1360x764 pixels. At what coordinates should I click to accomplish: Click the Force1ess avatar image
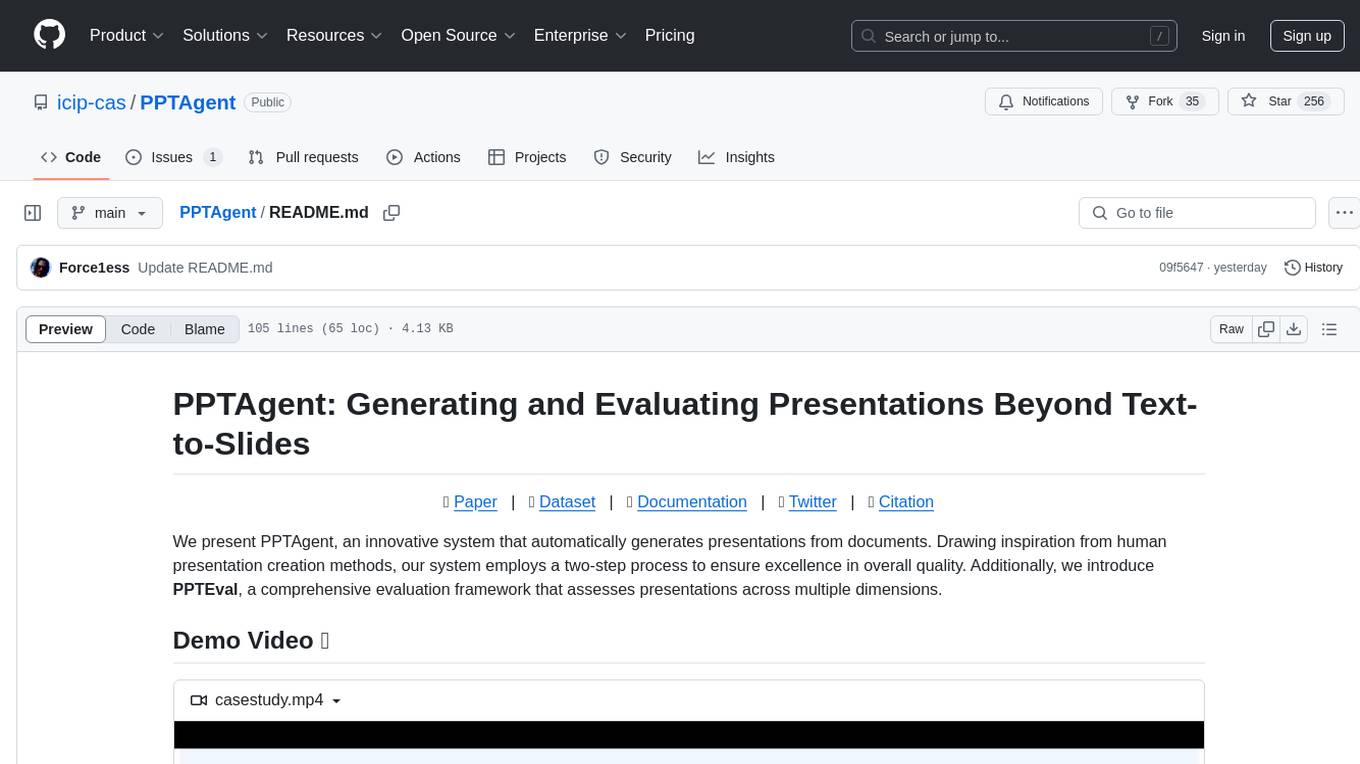pos(41,267)
